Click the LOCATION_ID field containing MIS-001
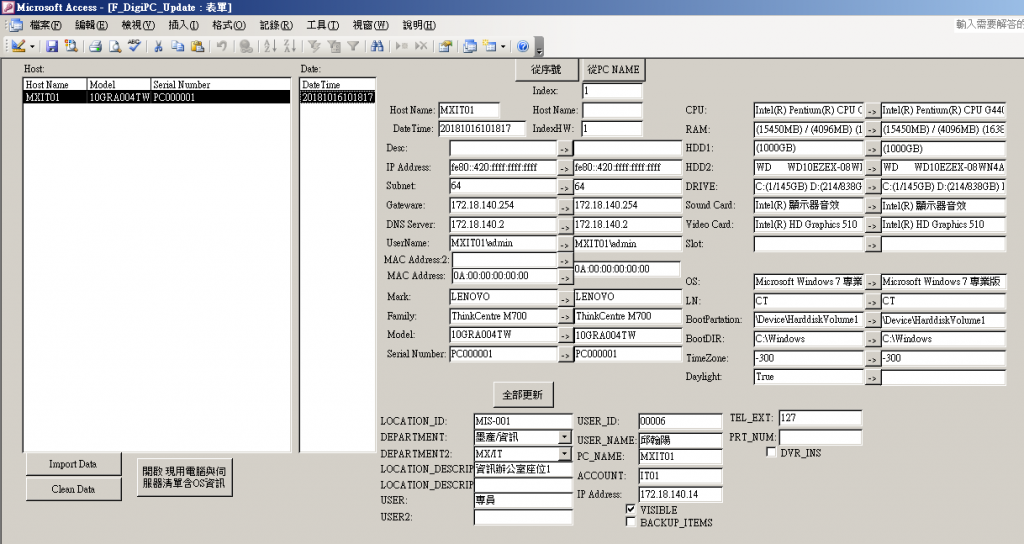1024x544 pixels. [523, 421]
